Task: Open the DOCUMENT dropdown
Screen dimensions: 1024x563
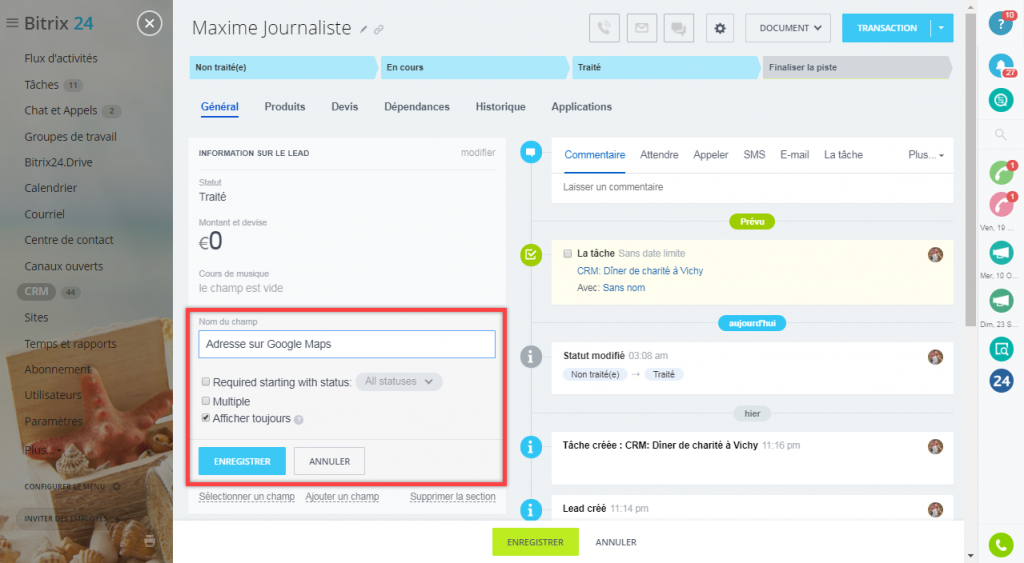Action: point(788,28)
